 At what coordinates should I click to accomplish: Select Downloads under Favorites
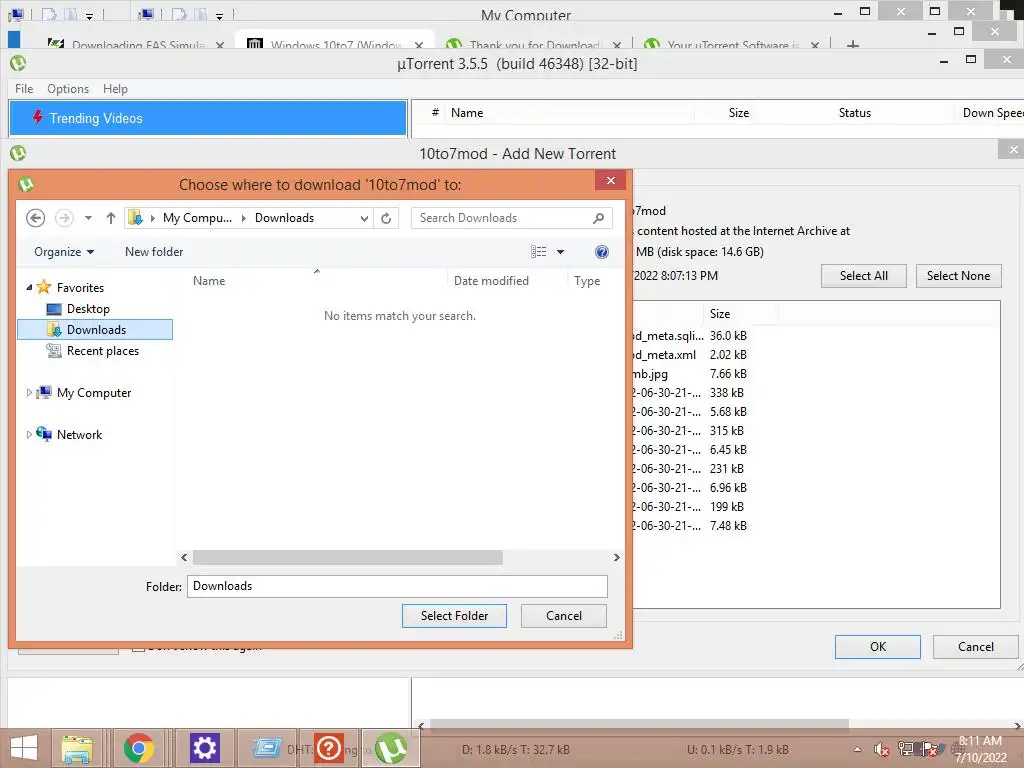[x=95, y=330]
